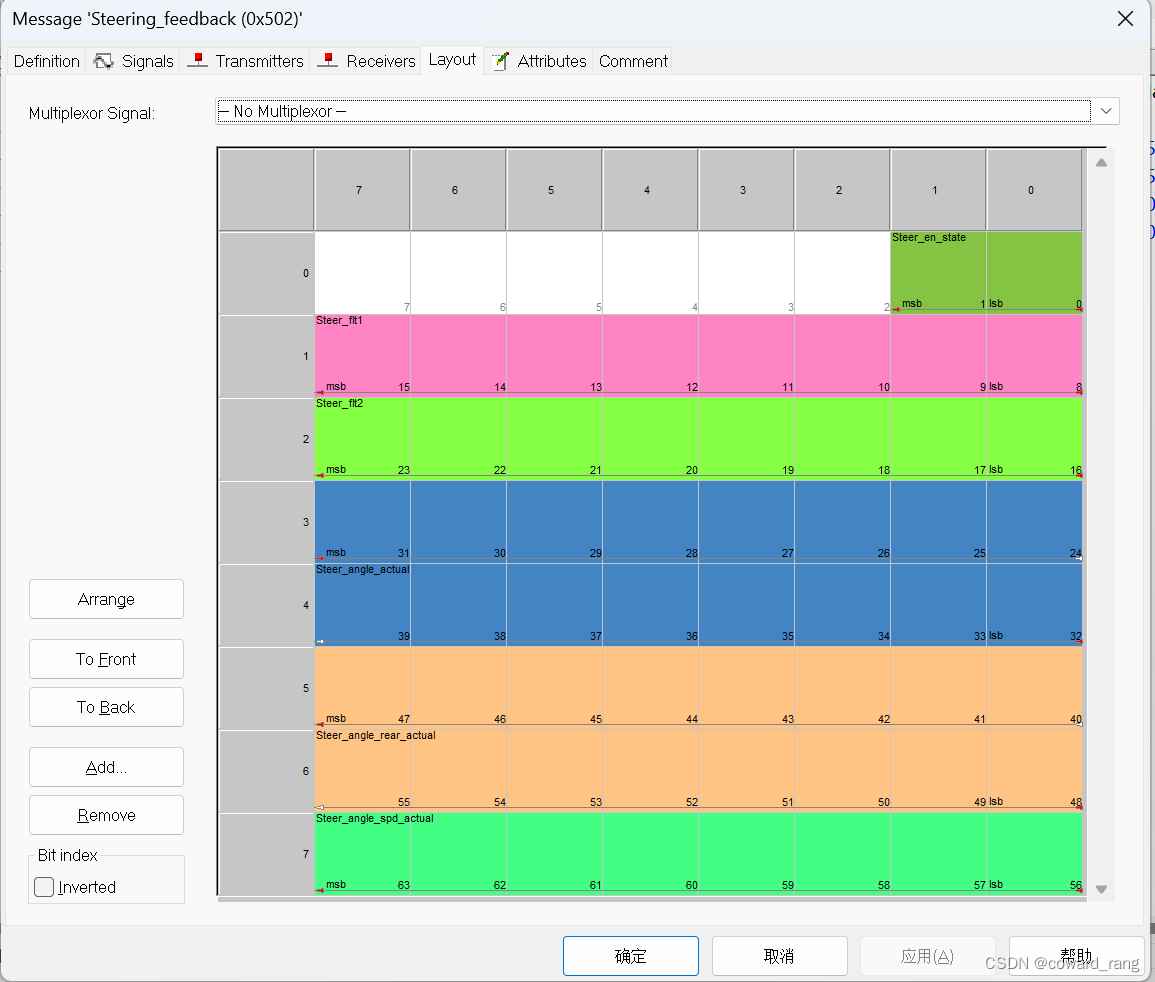
Task: Click empty bit cell 2 in byte 0
Action: click(x=843, y=273)
